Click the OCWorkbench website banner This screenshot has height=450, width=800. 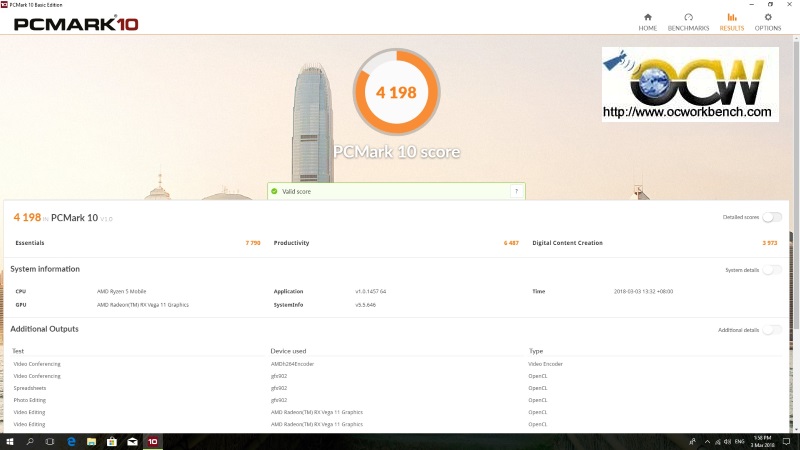pyautogui.click(x=690, y=84)
